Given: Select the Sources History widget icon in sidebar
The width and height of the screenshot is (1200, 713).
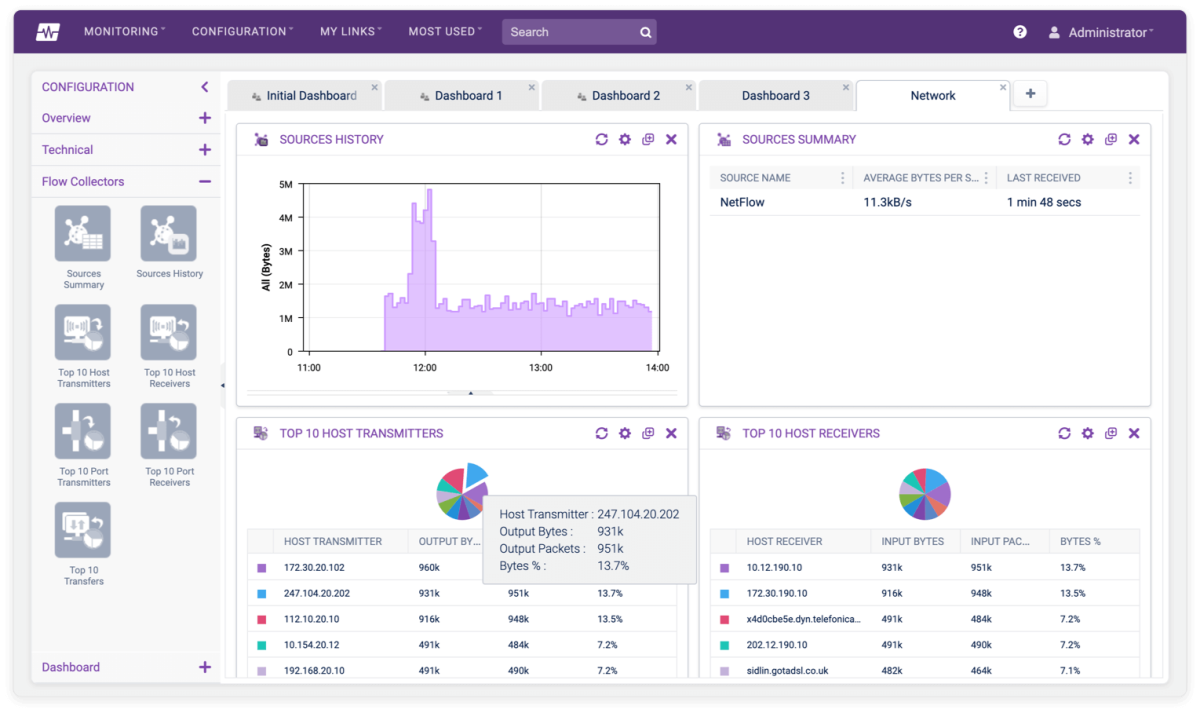Looking at the screenshot, I should point(168,232).
